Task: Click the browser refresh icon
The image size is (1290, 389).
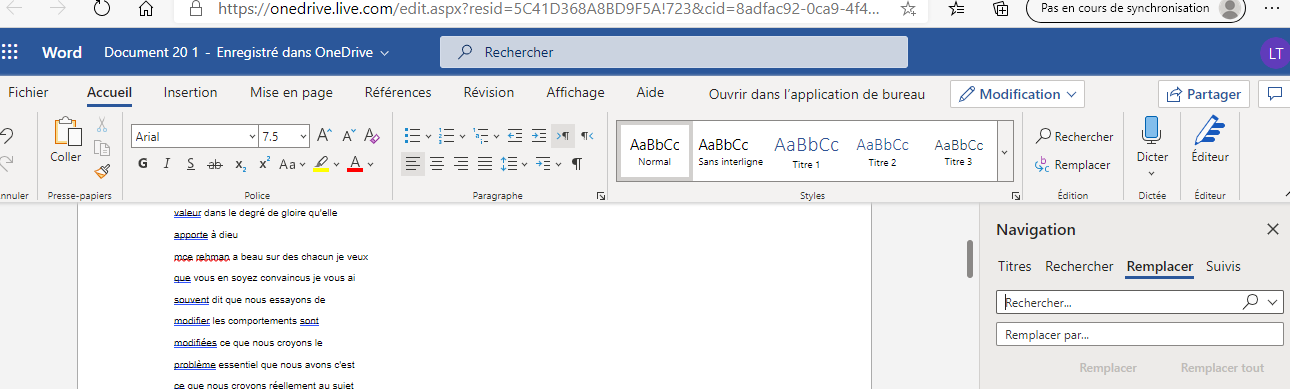Action: 101,9
